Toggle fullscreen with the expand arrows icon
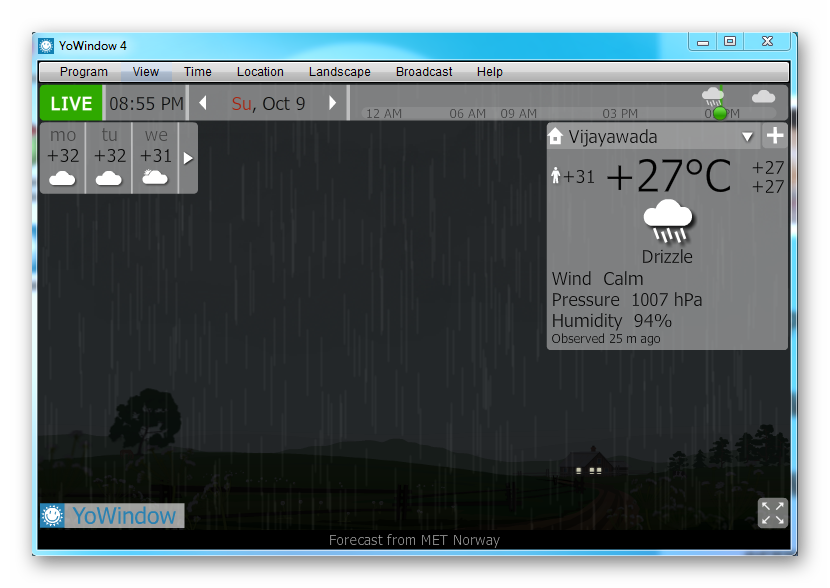This screenshot has width=830, height=588. pyautogui.click(x=773, y=513)
